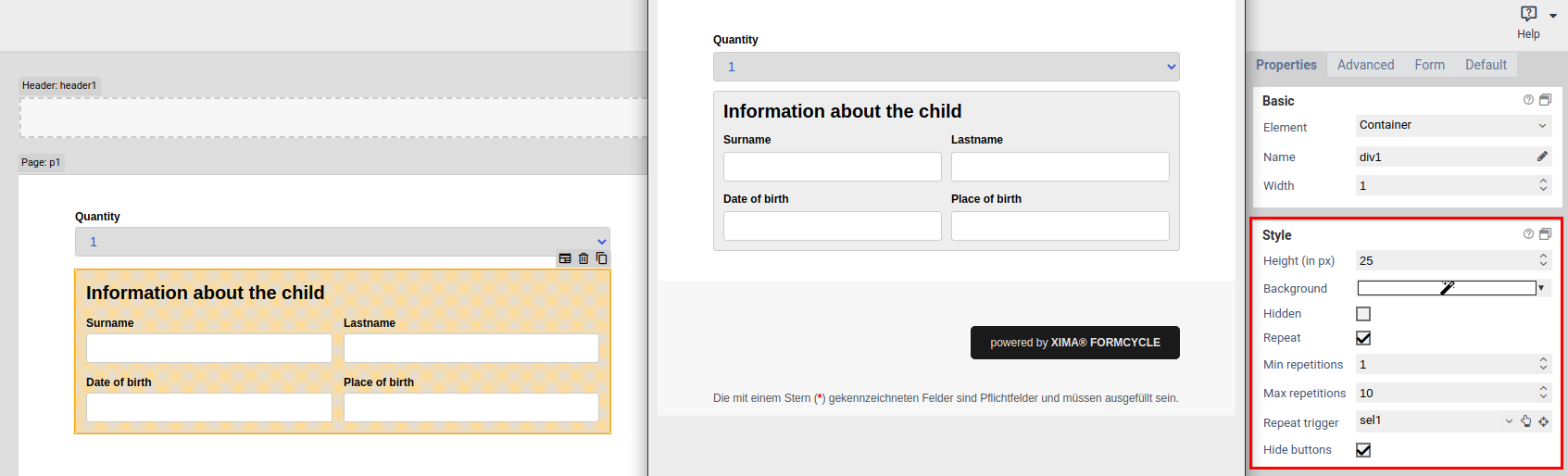
Task: Click the Surname field in the preview
Action: (x=832, y=167)
